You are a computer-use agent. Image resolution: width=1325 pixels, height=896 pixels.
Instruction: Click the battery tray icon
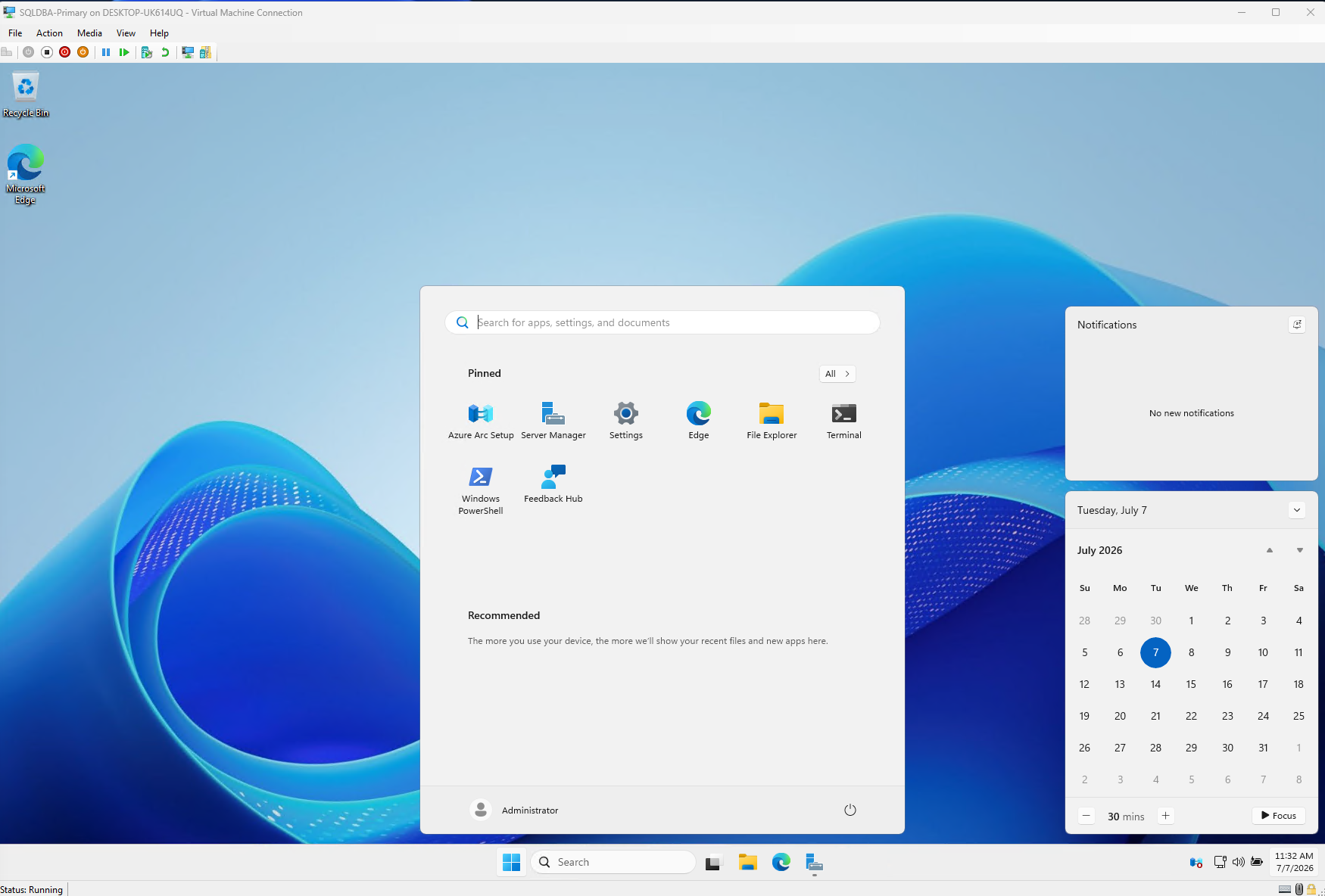[1257, 862]
